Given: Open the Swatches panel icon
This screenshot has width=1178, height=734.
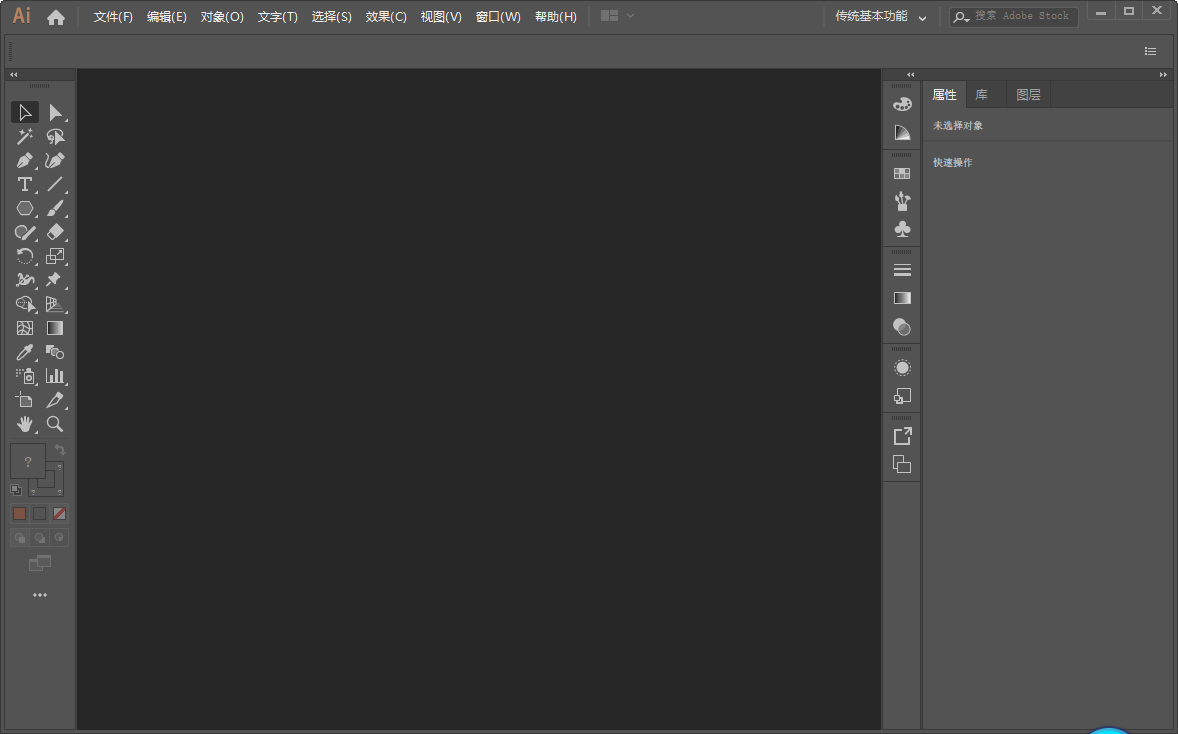Looking at the screenshot, I should coord(902,174).
